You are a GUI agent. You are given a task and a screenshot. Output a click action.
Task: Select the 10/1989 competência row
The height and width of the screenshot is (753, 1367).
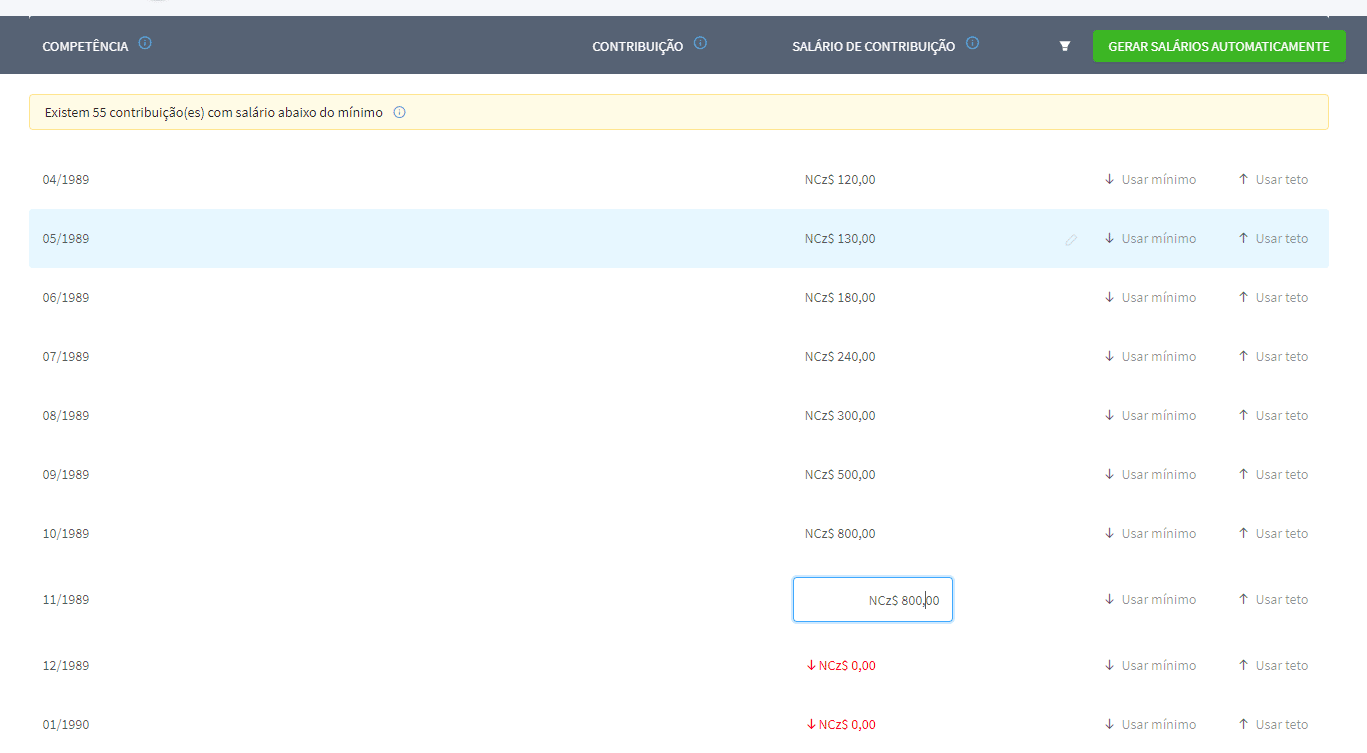(66, 534)
